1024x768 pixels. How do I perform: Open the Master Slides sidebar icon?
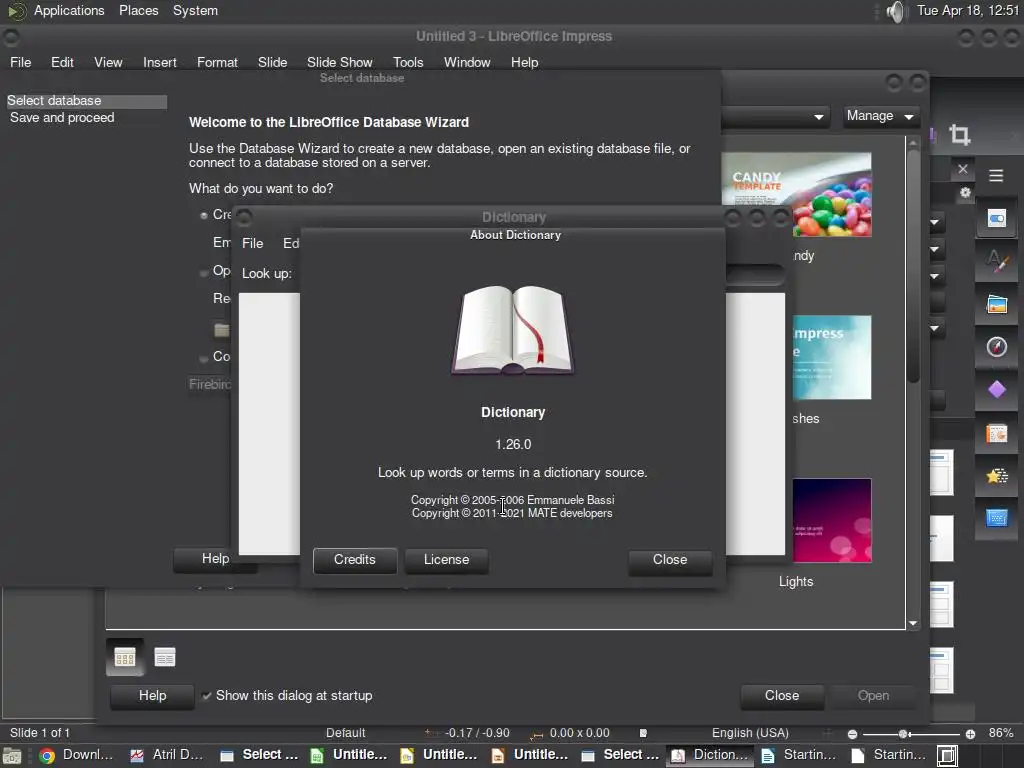point(997,519)
